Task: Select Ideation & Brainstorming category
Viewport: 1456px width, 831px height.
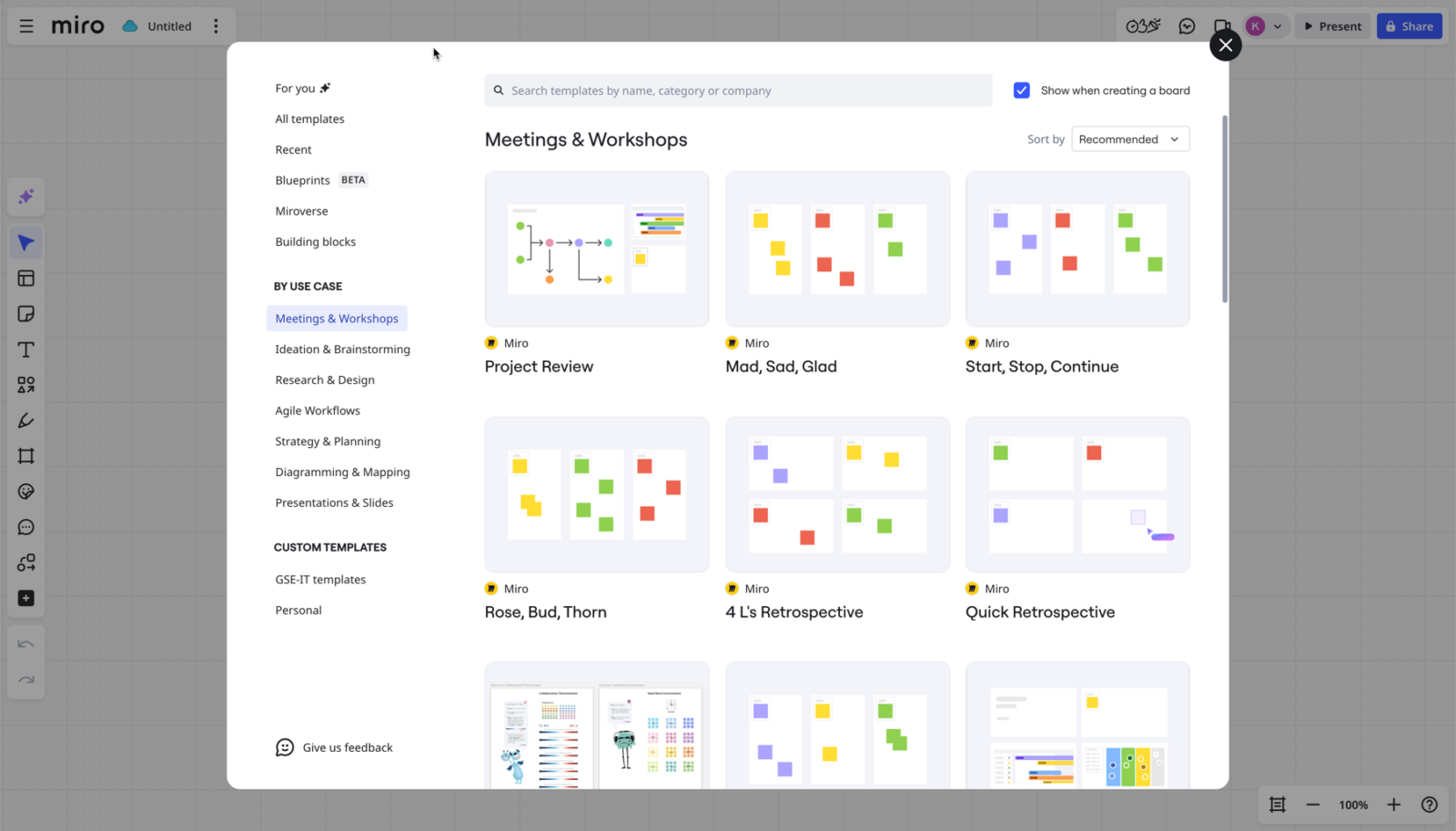Action: pyautogui.click(x=342, y=350)
